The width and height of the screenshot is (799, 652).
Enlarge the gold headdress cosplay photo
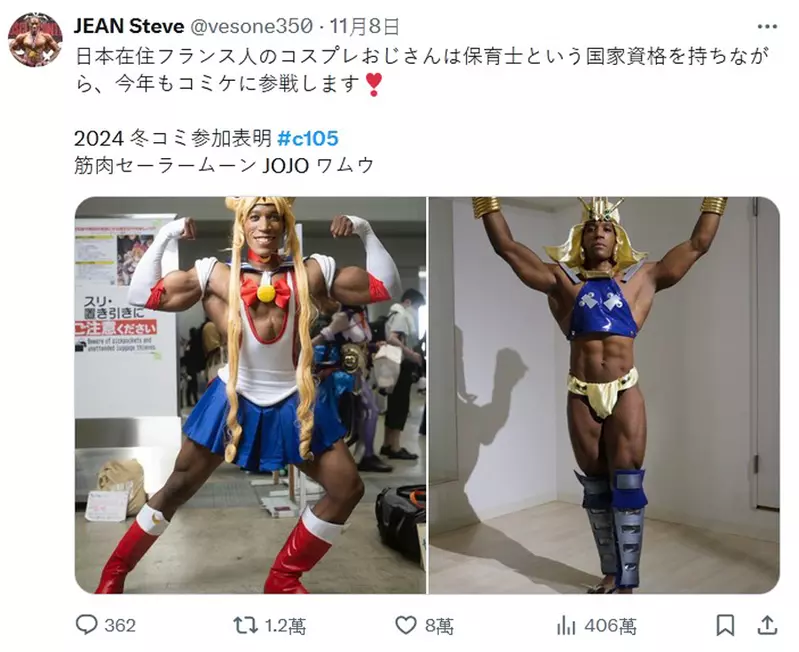coord(604,395)
